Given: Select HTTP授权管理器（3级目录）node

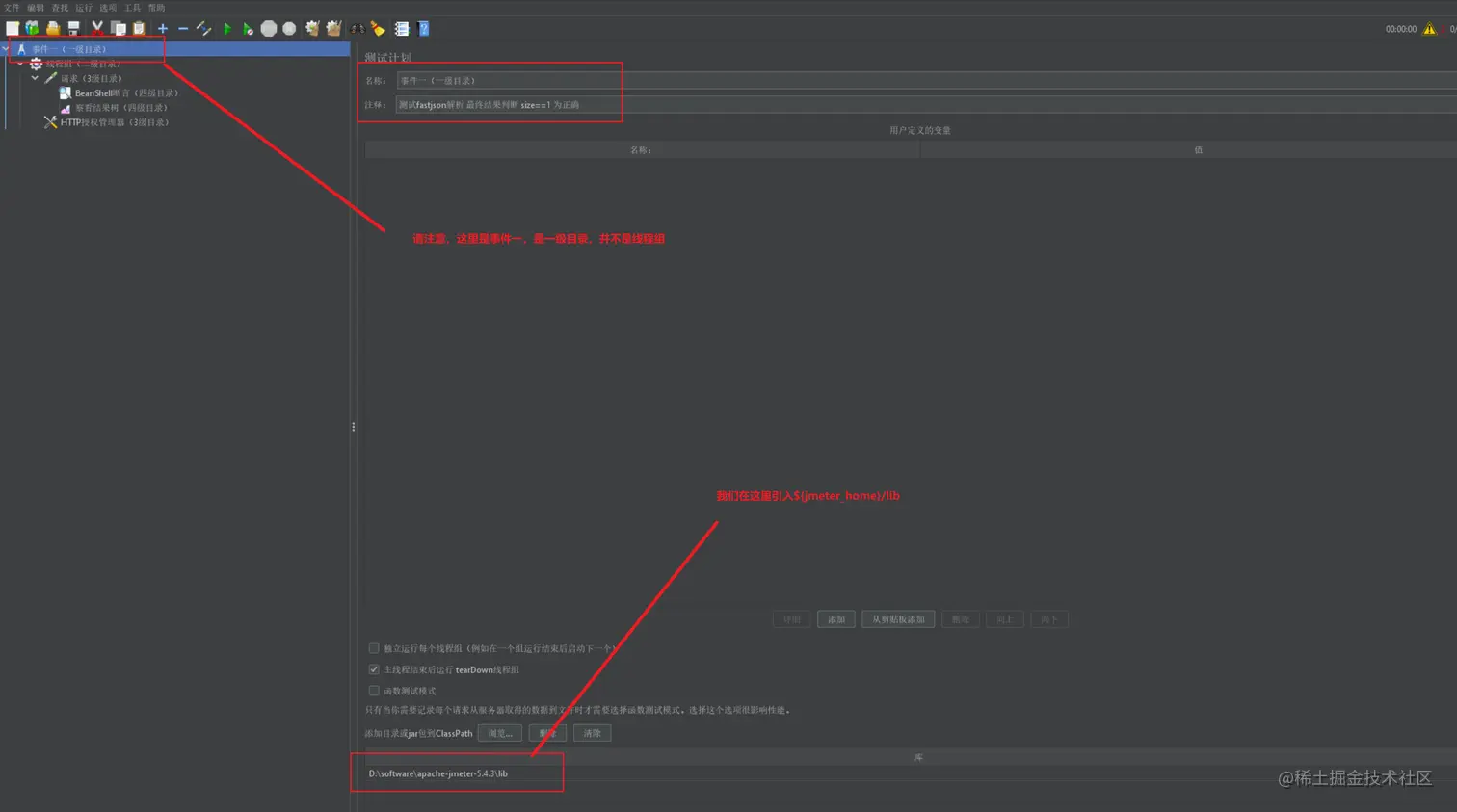Looking at the screenshot, I should 115,122.
